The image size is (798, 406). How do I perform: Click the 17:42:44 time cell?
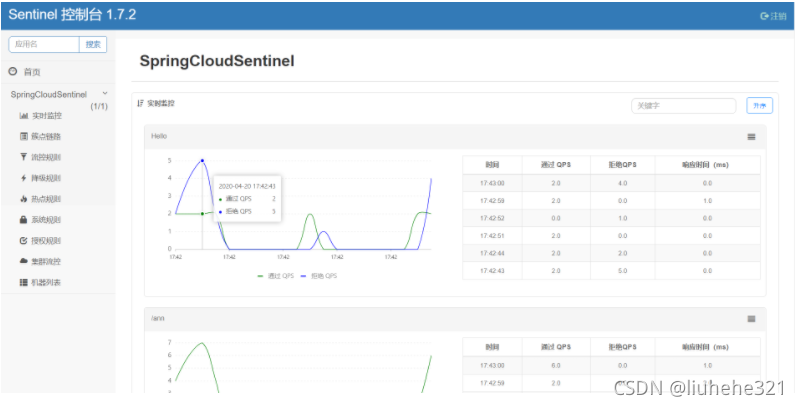pos(492,253)
